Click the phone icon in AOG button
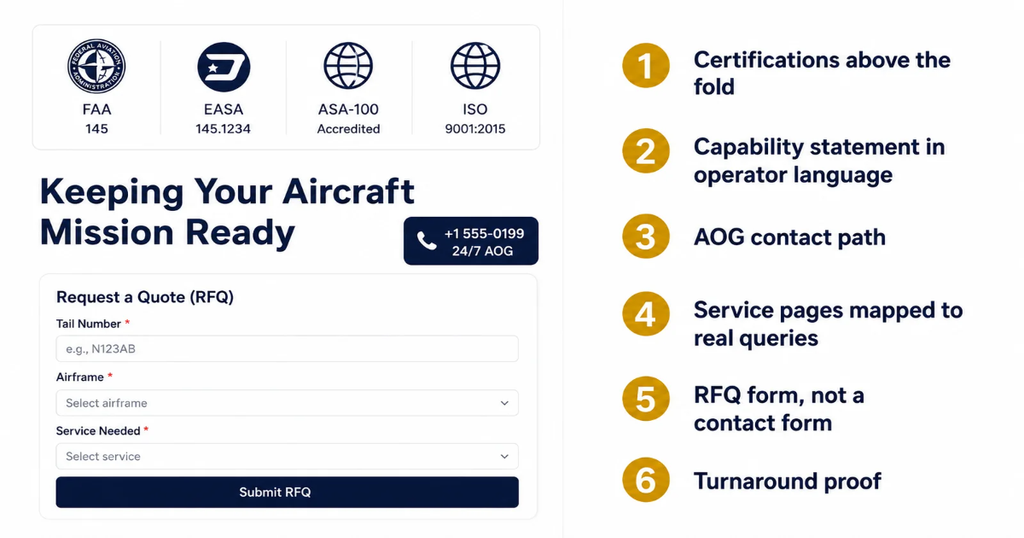 click(426, 242)
